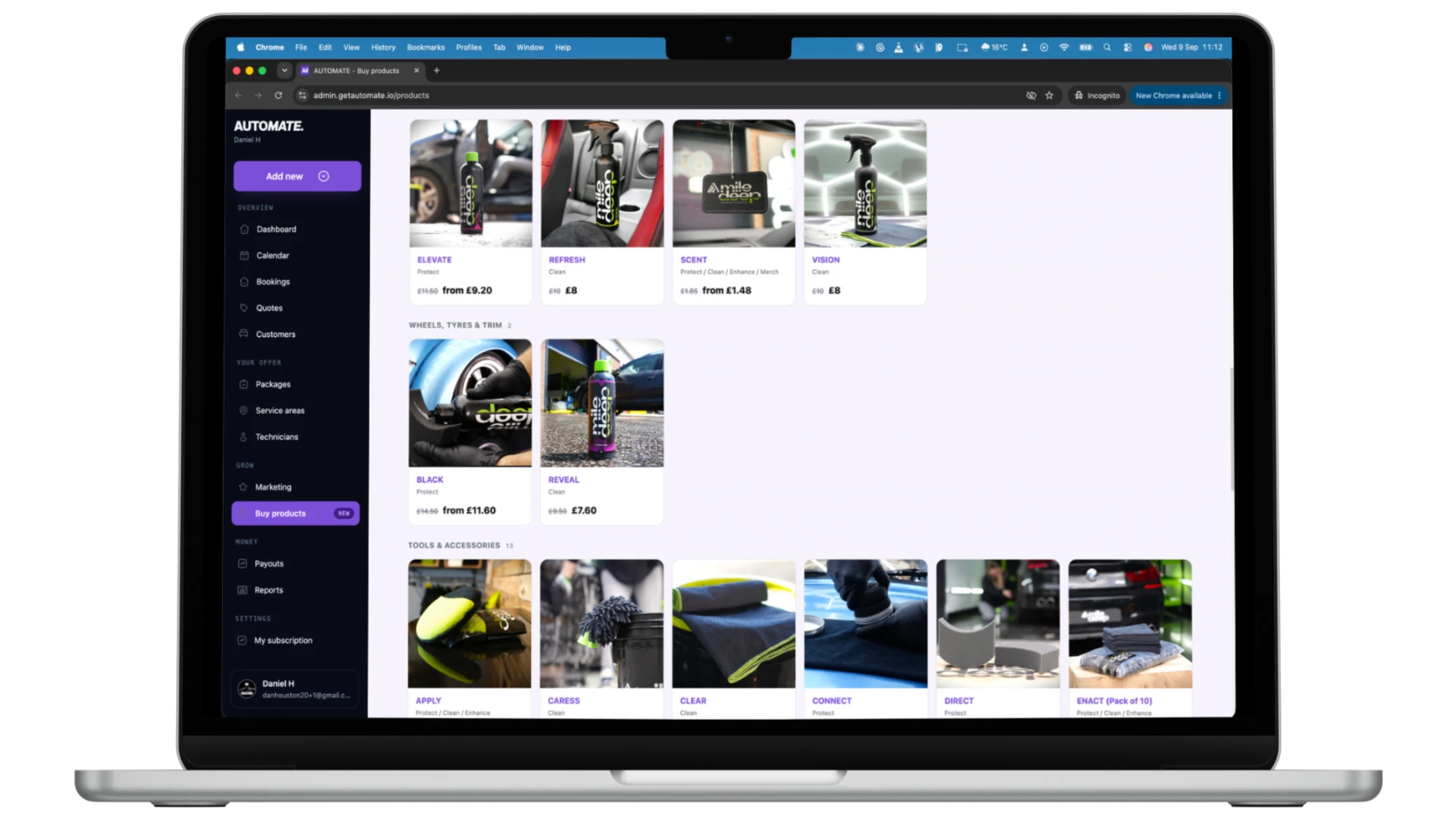The image size is (1456, 819).
Task: Click the Apple menu icon
Action: click(x=240, y=47)
